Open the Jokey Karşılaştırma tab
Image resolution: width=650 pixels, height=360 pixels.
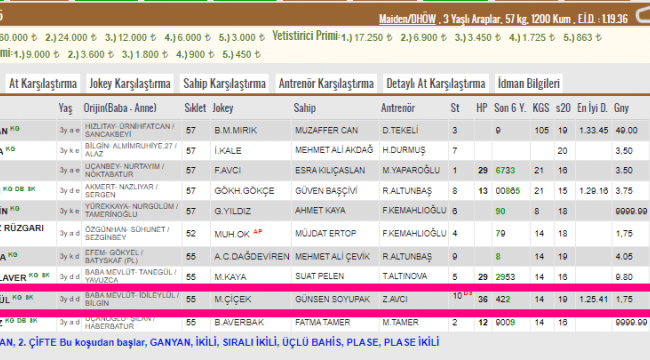130,83
